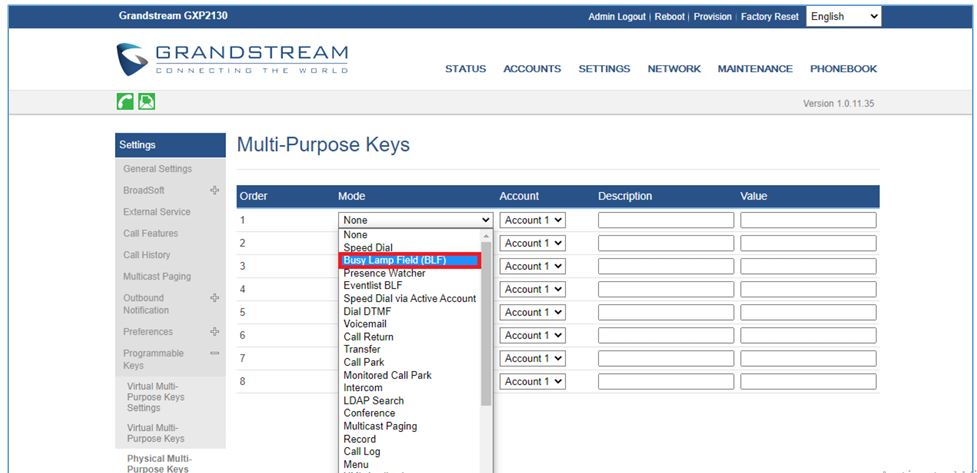Expand the BroadSoft plus icon
Viewport: 977px width, 473px height.
pyautogui.click(x=214, y=190)
